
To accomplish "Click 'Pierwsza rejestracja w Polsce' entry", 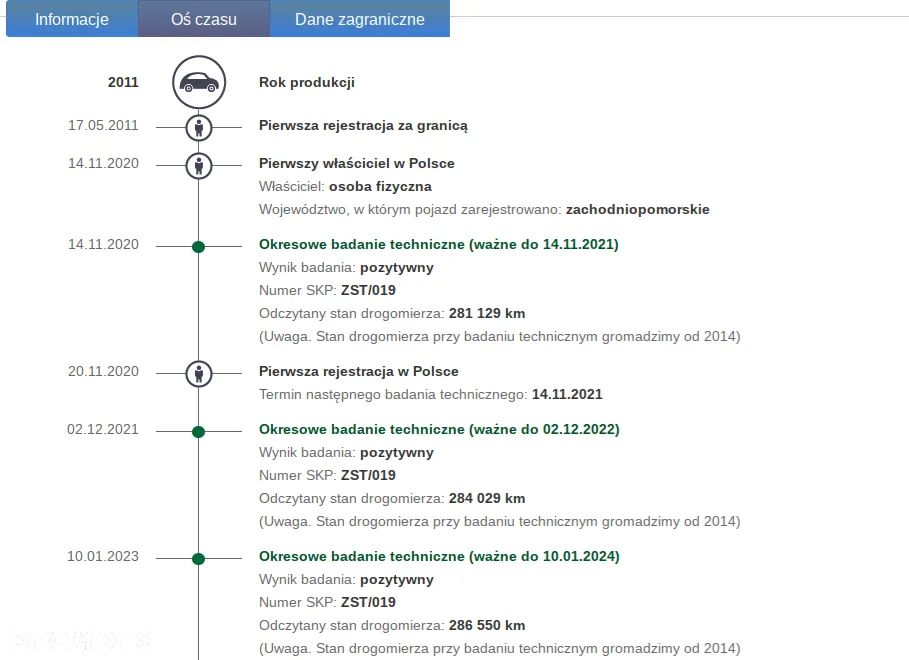I will point(358,371).
